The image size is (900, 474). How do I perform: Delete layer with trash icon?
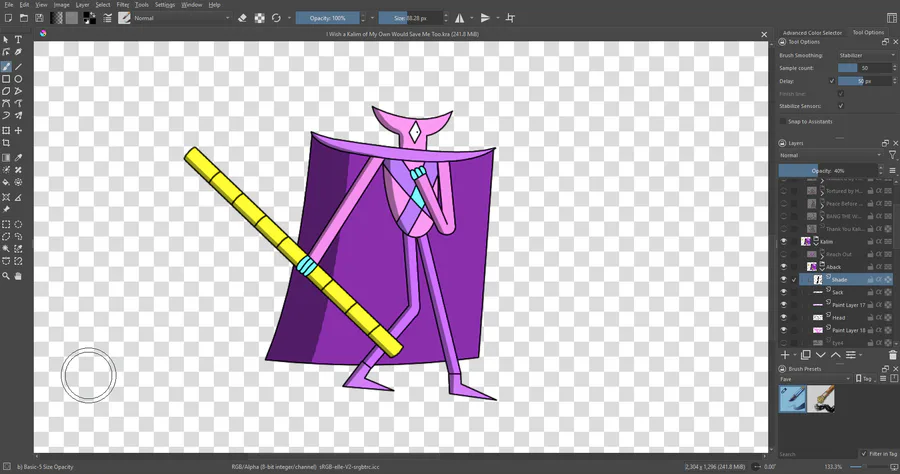pos(892,355)
